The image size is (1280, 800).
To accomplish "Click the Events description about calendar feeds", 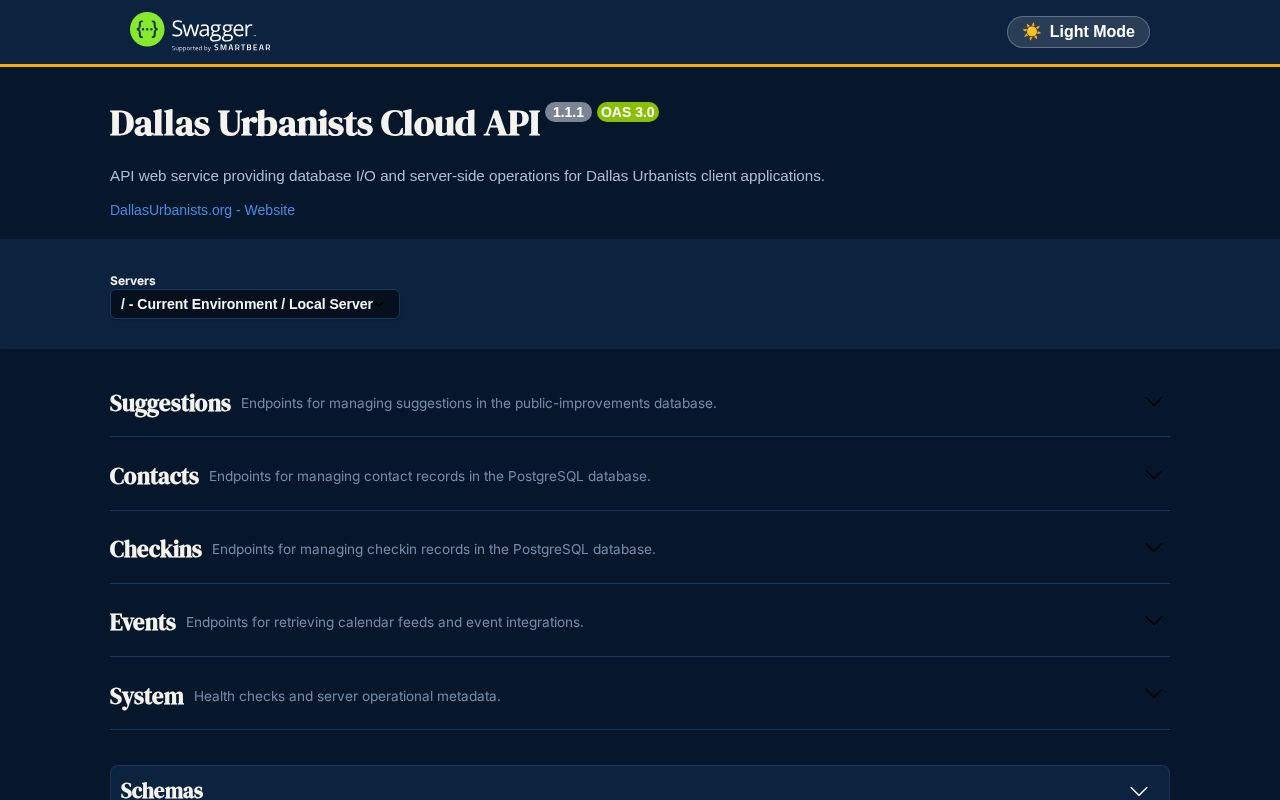I will 385,622.
